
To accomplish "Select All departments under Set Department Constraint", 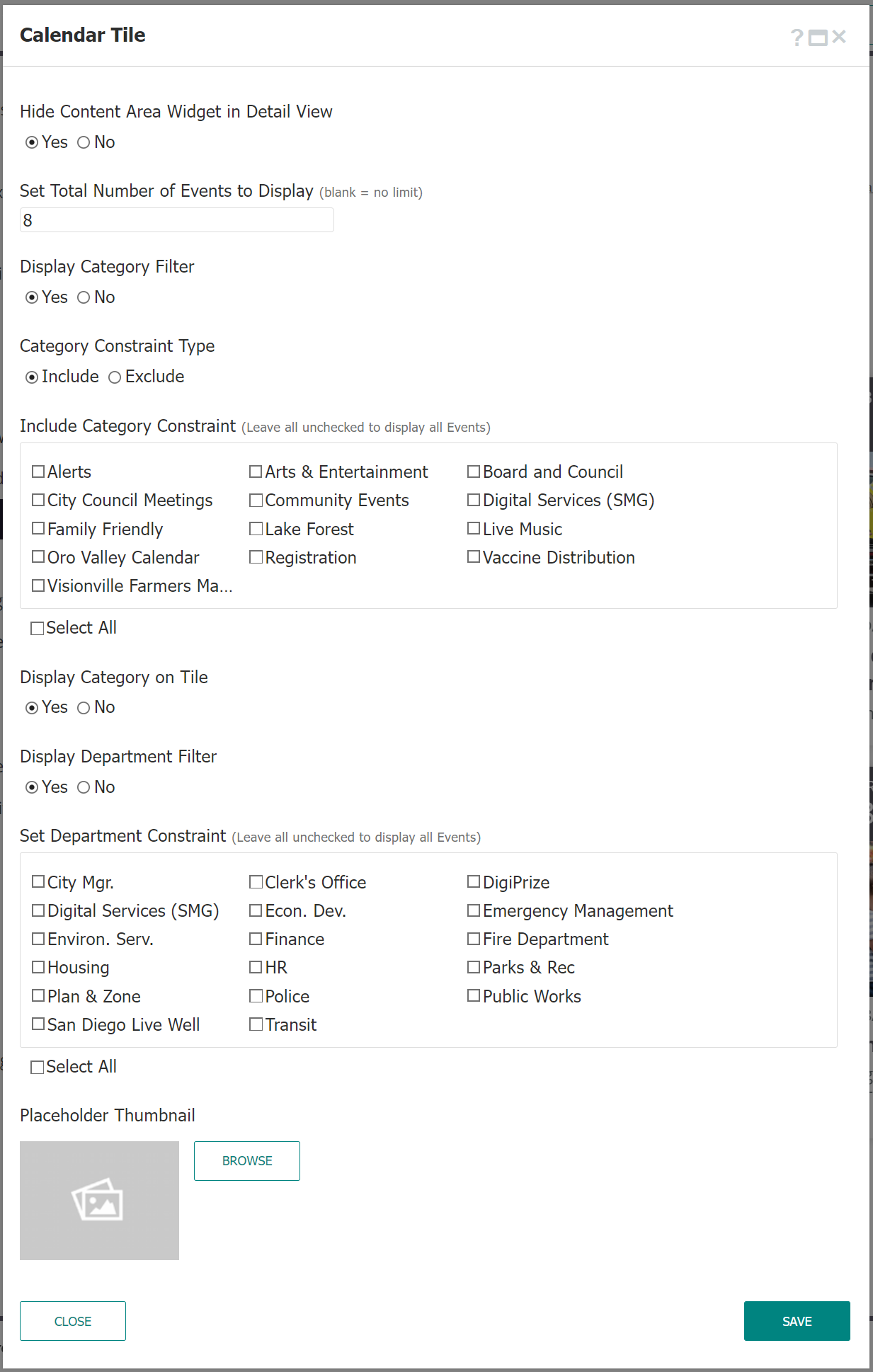I will click(x=38, y=1066).
